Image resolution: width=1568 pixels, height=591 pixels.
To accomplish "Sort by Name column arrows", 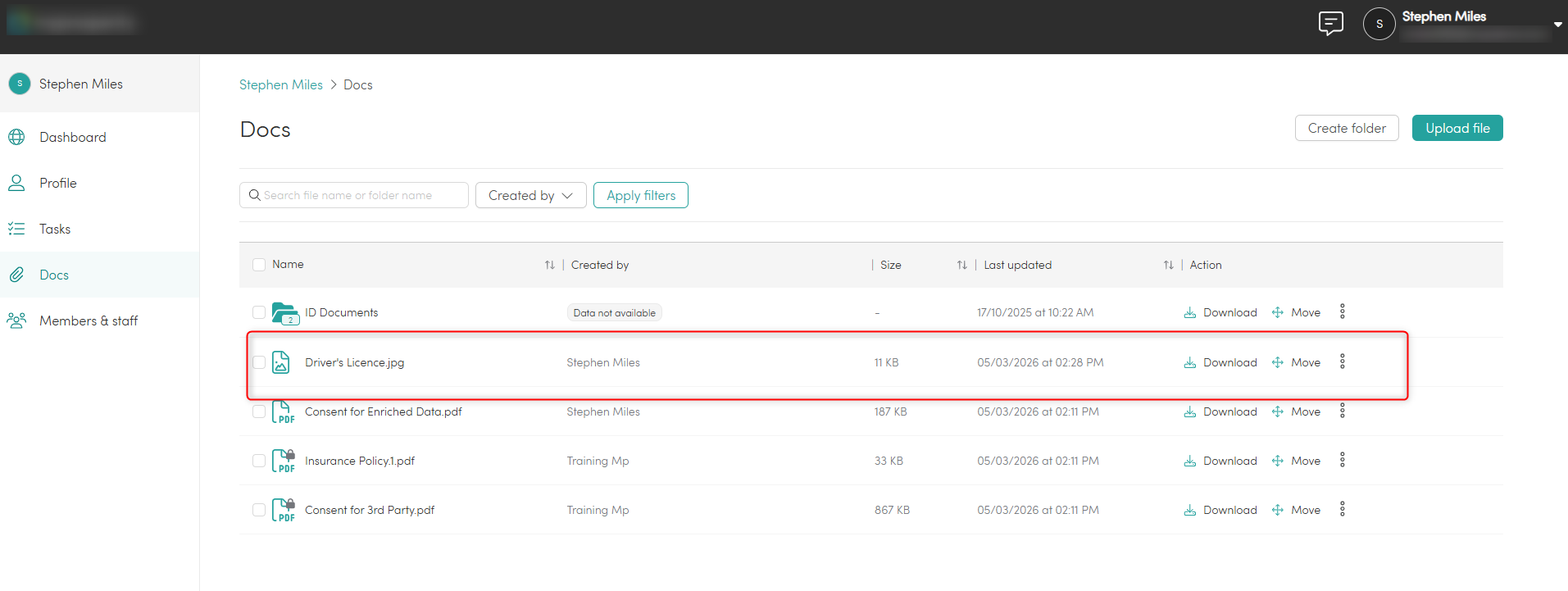I will 549,265.
